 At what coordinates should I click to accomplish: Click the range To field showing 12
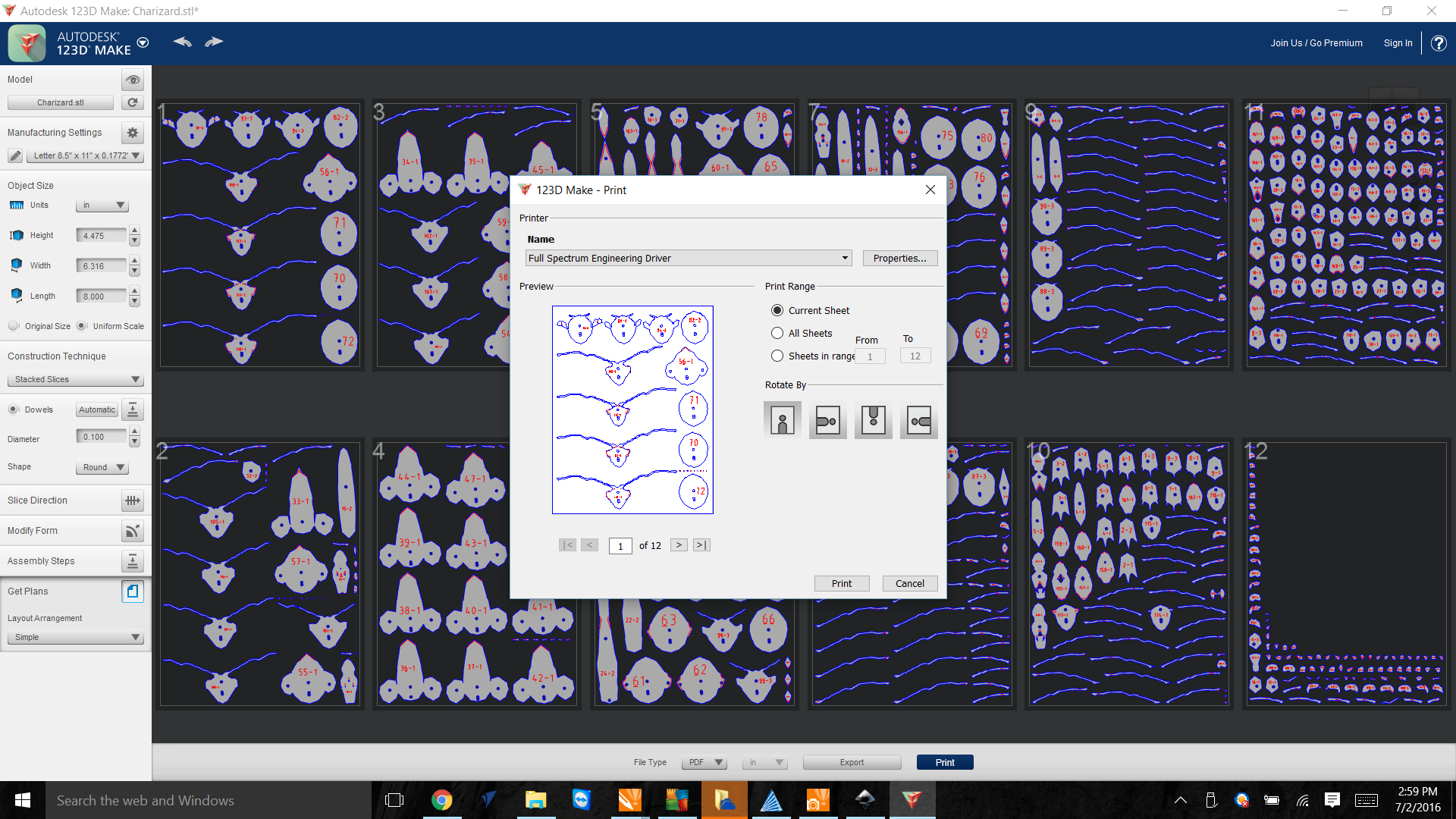coord(915,356)
